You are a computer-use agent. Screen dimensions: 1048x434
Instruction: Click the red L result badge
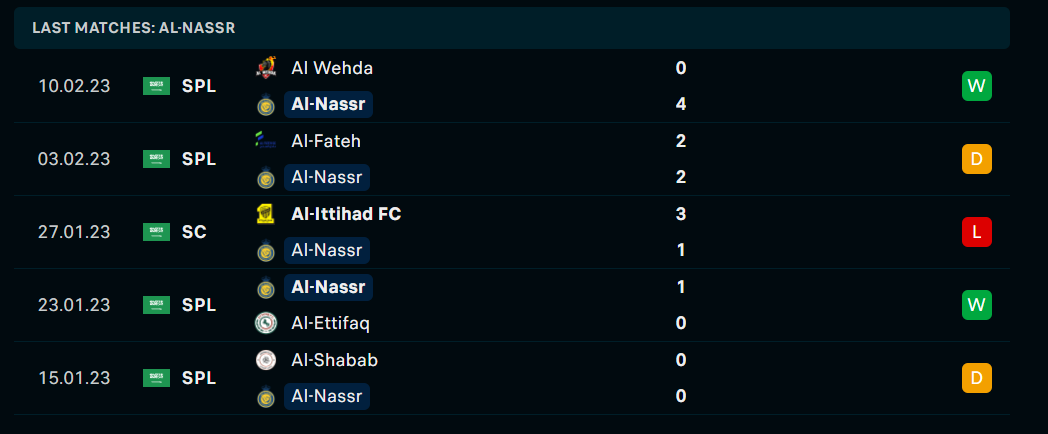pos(976,232)
